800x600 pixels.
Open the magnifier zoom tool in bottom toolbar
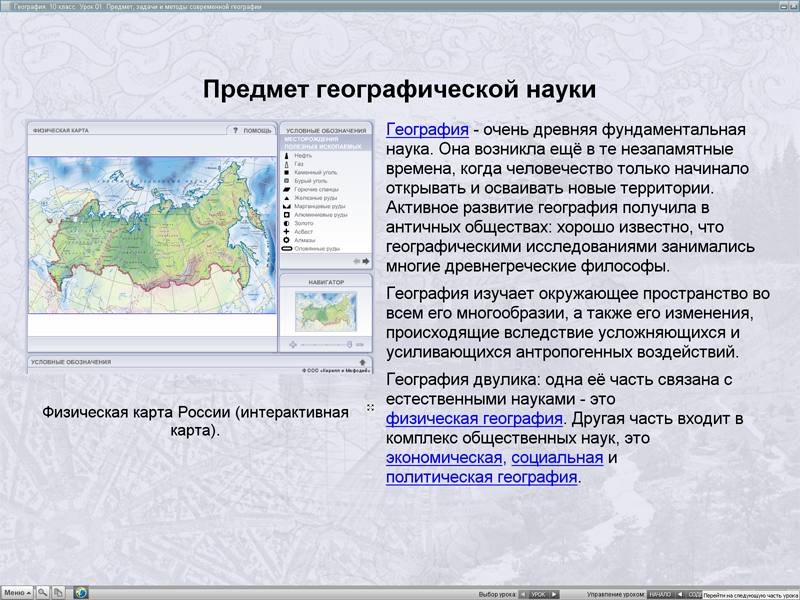click(x=42, y=591)
